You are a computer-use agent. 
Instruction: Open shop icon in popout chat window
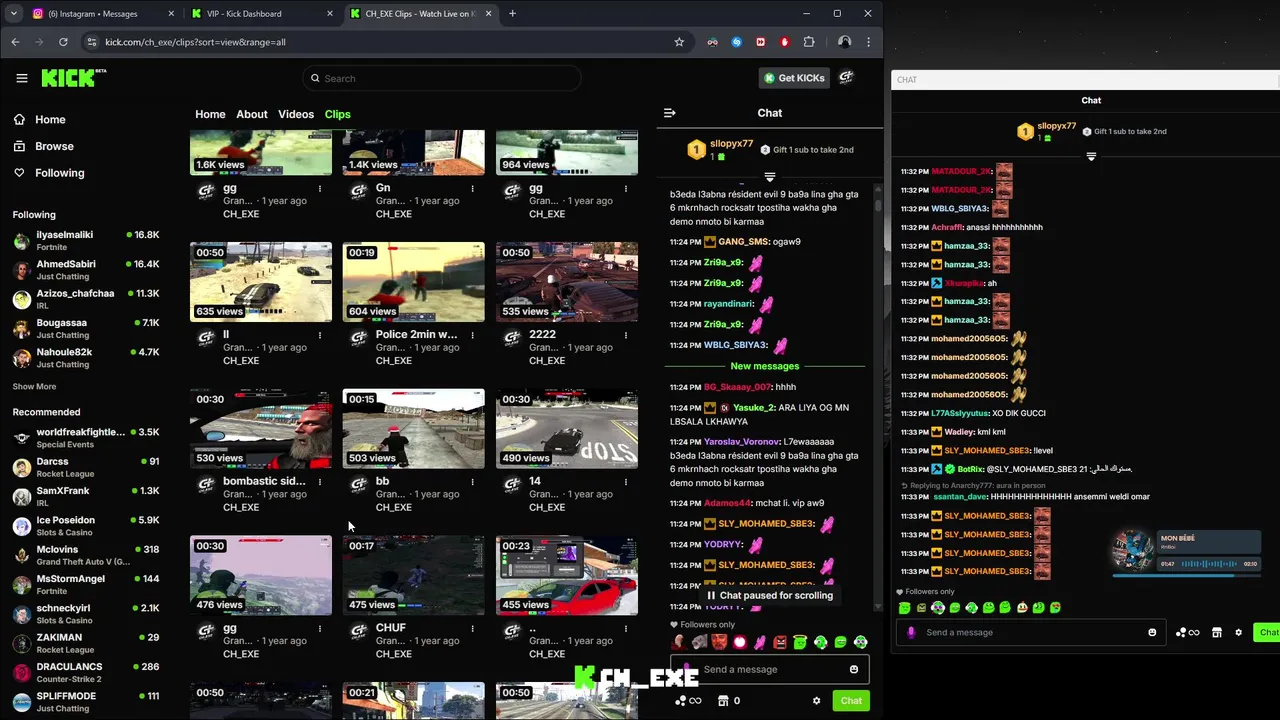tap(1216, 632)
